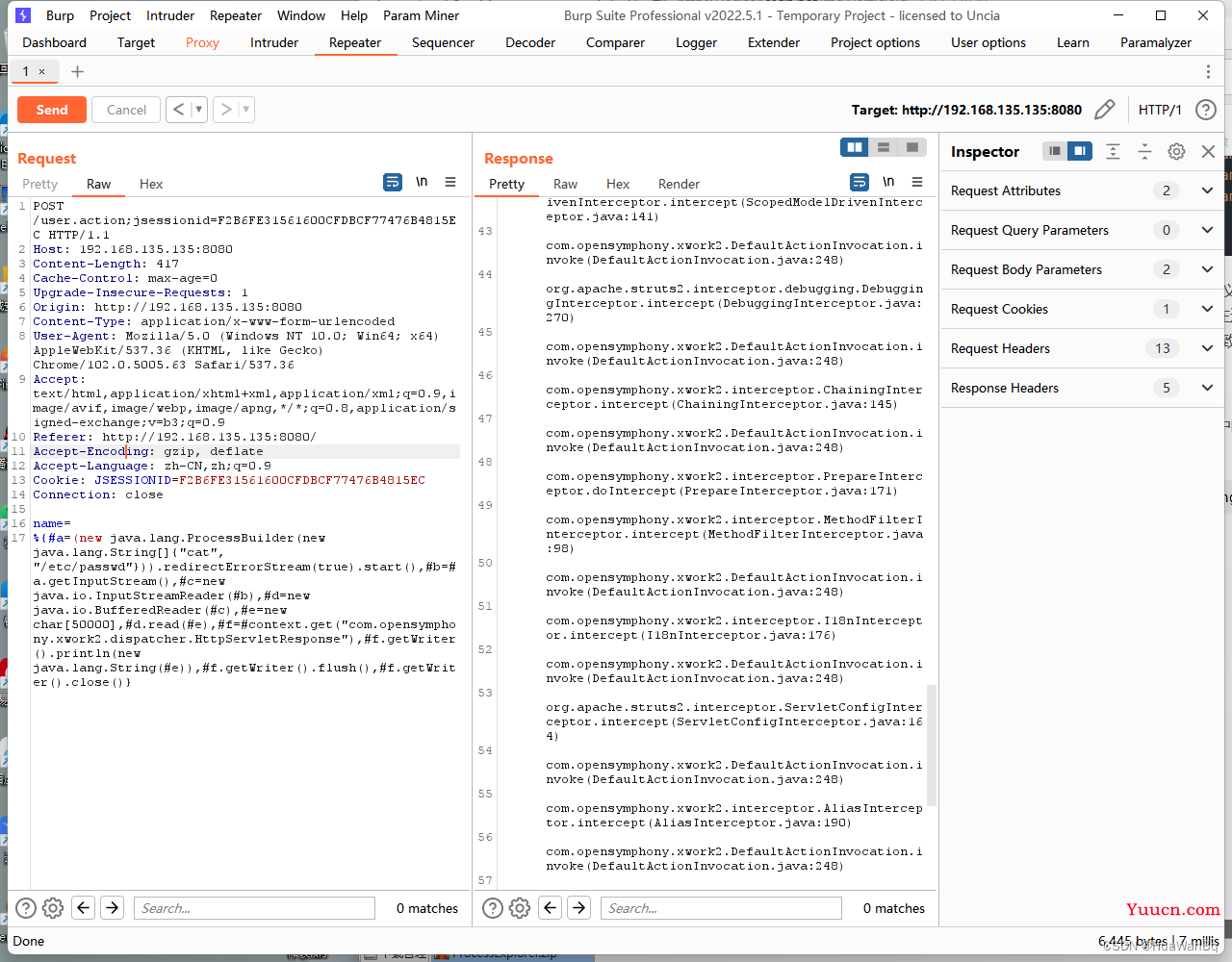Open the Paramalyzer extension tab
1232x962 pixels.
tap(1156, 42)
